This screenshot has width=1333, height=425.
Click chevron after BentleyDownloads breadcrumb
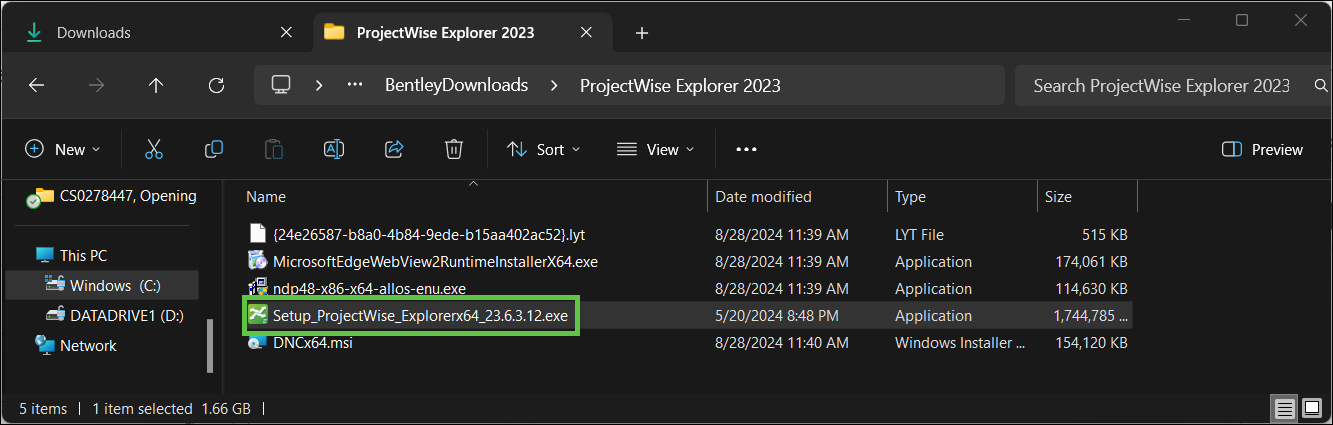(x=553, y=85)
